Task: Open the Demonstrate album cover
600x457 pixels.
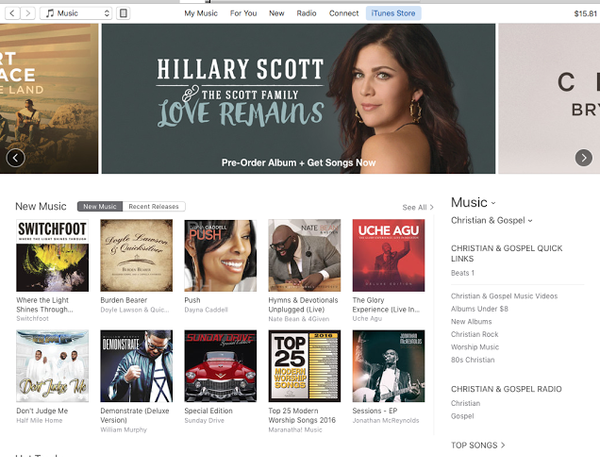Action: 136,366
